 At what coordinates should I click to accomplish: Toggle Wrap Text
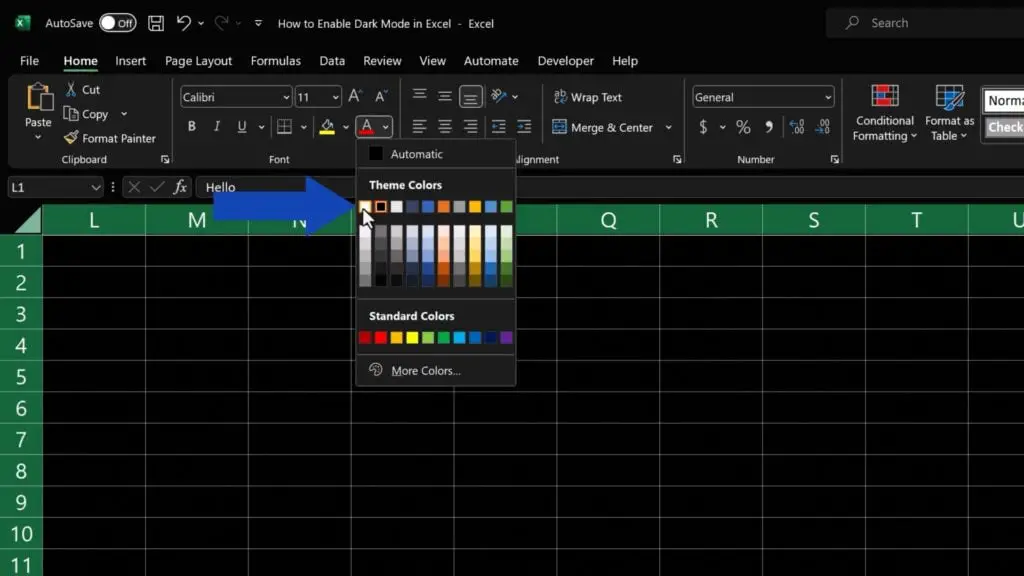[588, 97]
